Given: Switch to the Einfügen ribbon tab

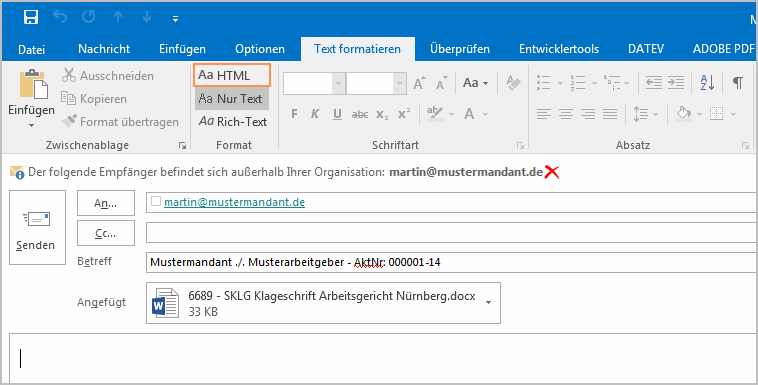Looking at the screenshot, I should tap(182, 49).
